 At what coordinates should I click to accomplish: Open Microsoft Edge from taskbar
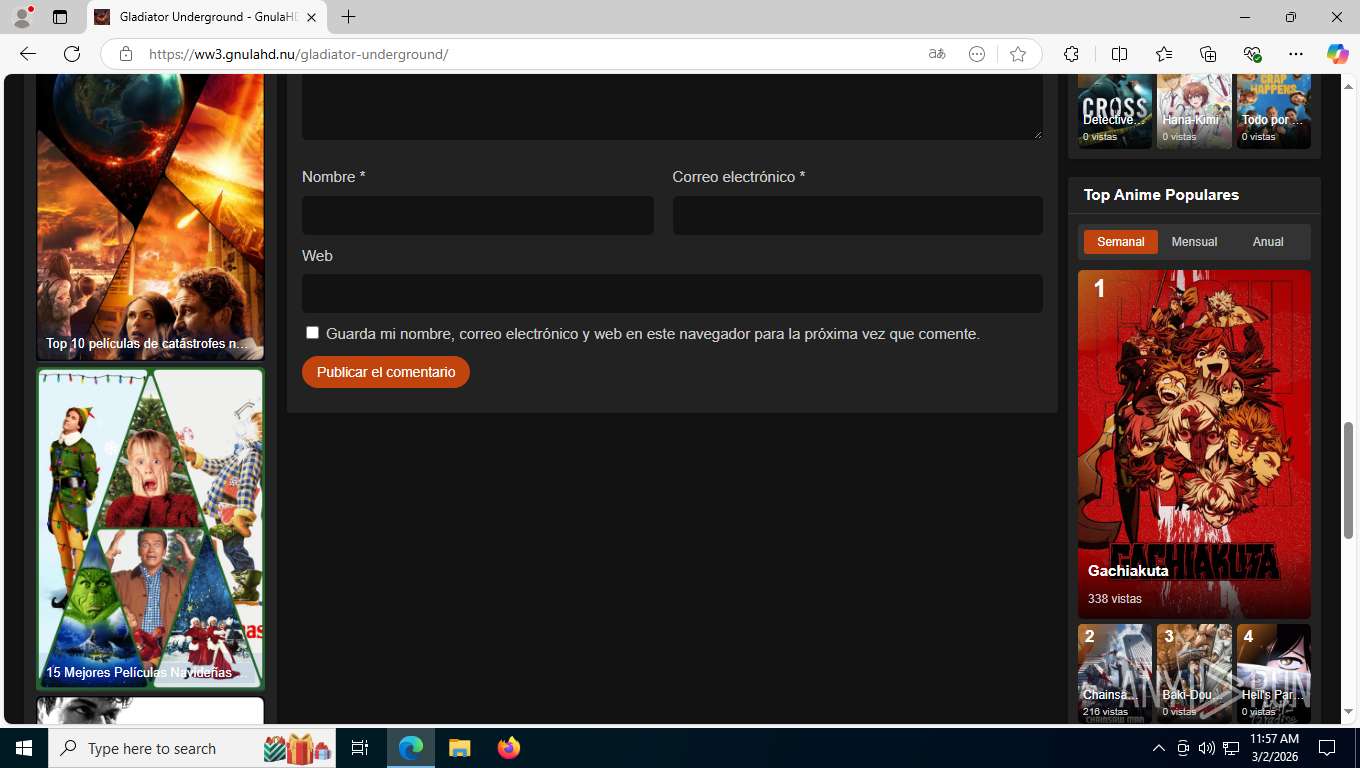click(411, 748)
